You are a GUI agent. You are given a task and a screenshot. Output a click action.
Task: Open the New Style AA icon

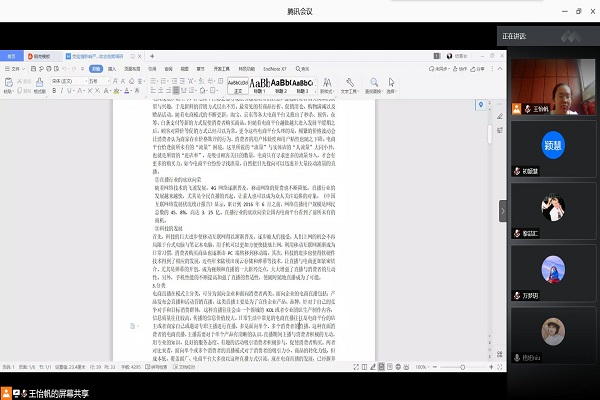point(327,85)
